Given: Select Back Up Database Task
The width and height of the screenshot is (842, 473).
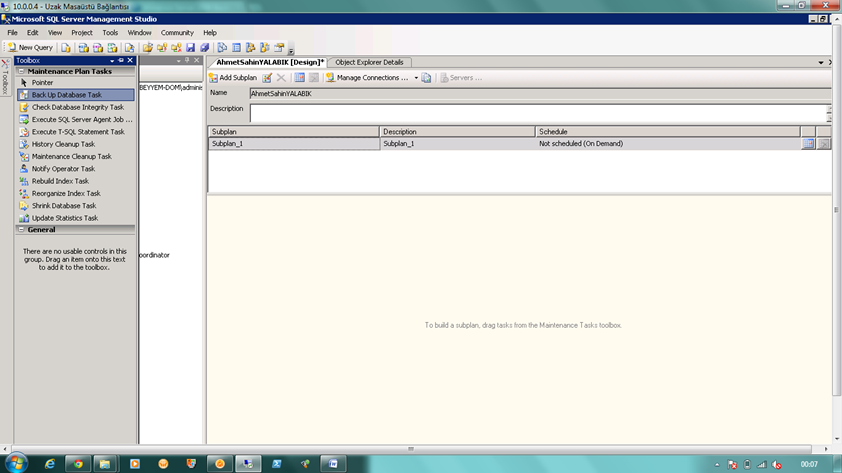Looking at the screenshot, I should (x=75, y=95).
